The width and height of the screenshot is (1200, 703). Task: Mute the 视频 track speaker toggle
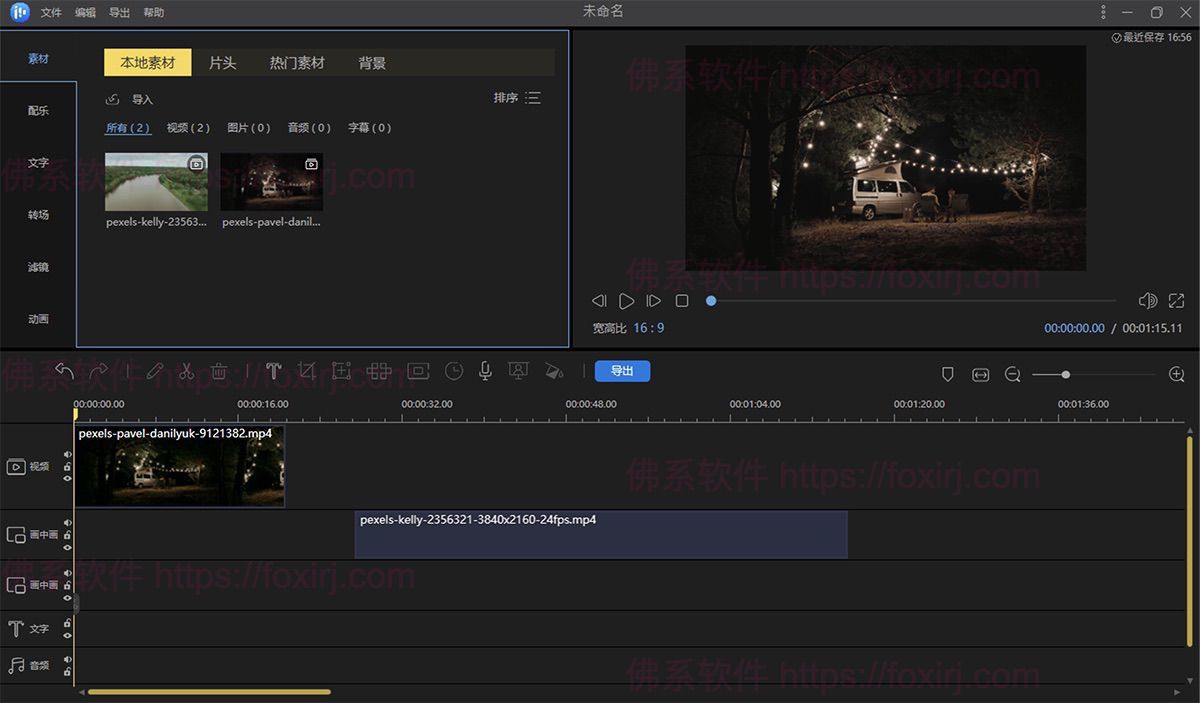(x=67, y=455)
